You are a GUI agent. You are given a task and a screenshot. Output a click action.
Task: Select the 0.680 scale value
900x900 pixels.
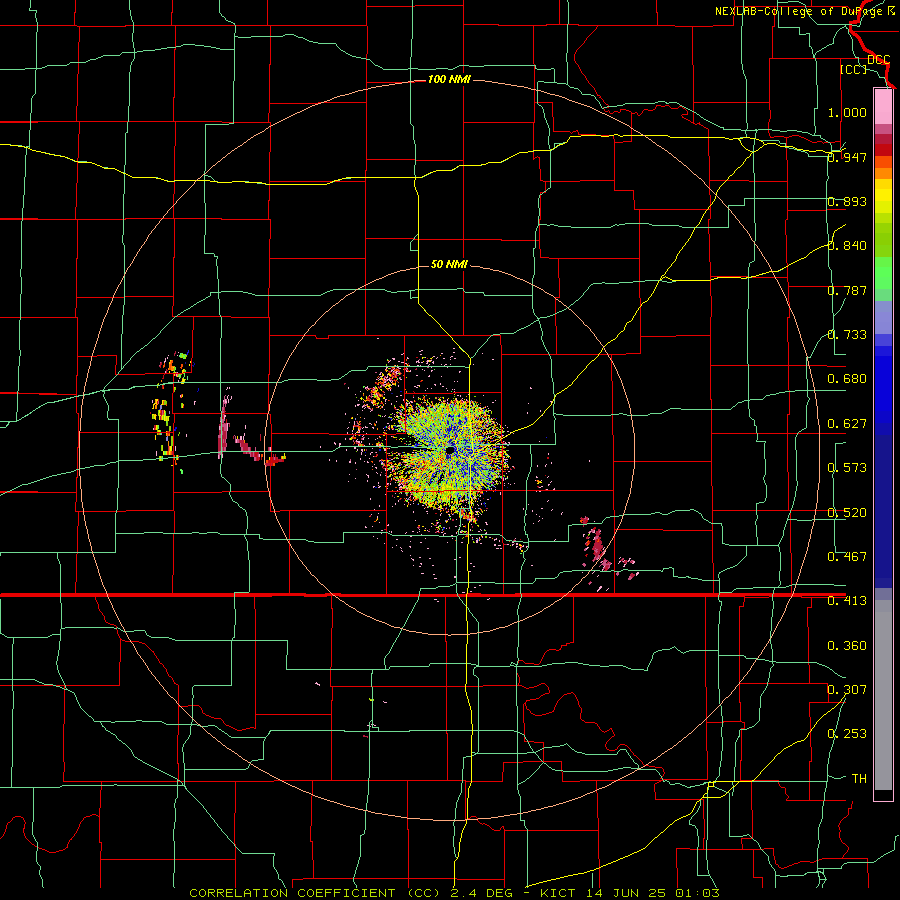[x=847, y=379]
